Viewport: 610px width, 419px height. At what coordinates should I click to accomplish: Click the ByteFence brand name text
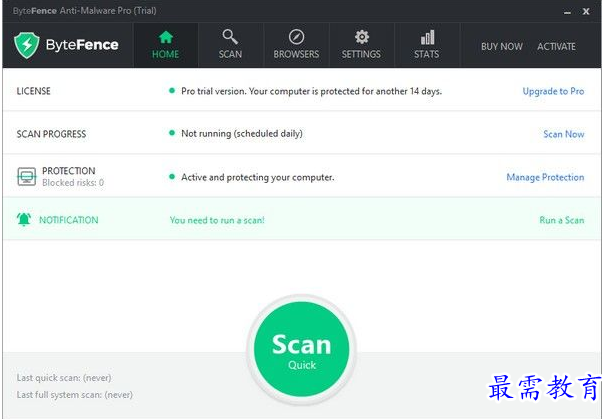point(82,45)
